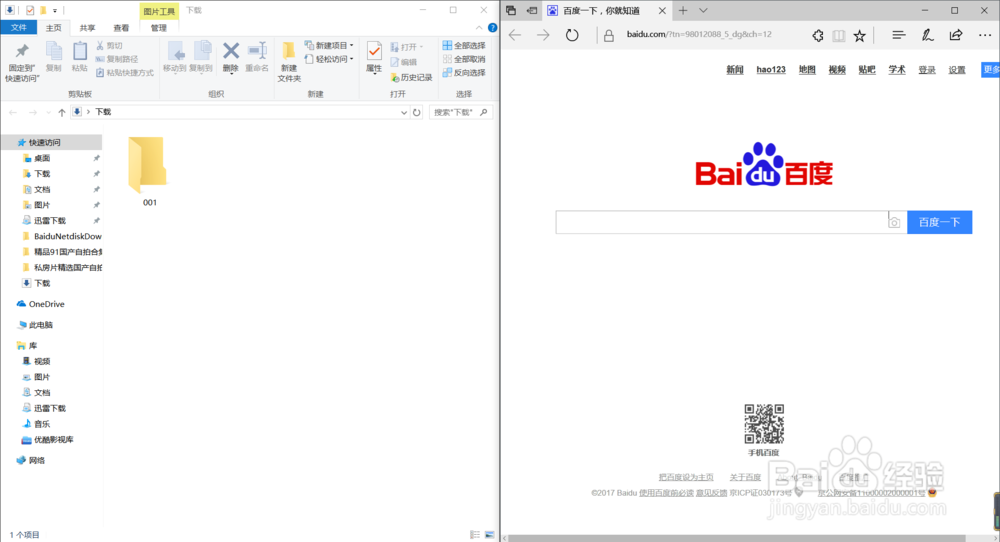1000x542 pixels.
Task: Click Invert selection (反向选择)
Action: (464, 73)
